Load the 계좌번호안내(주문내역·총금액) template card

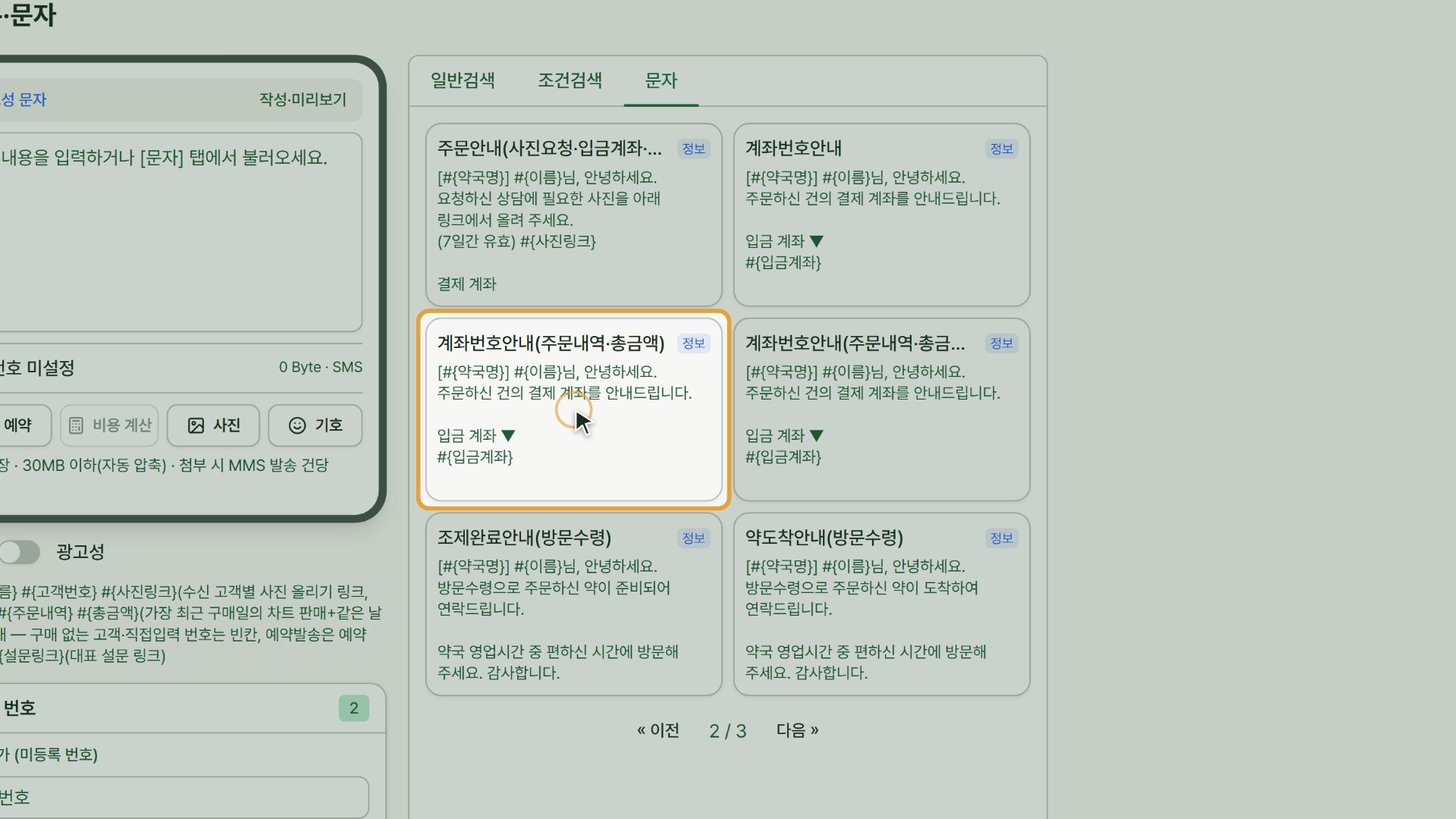tap(573, 409)
